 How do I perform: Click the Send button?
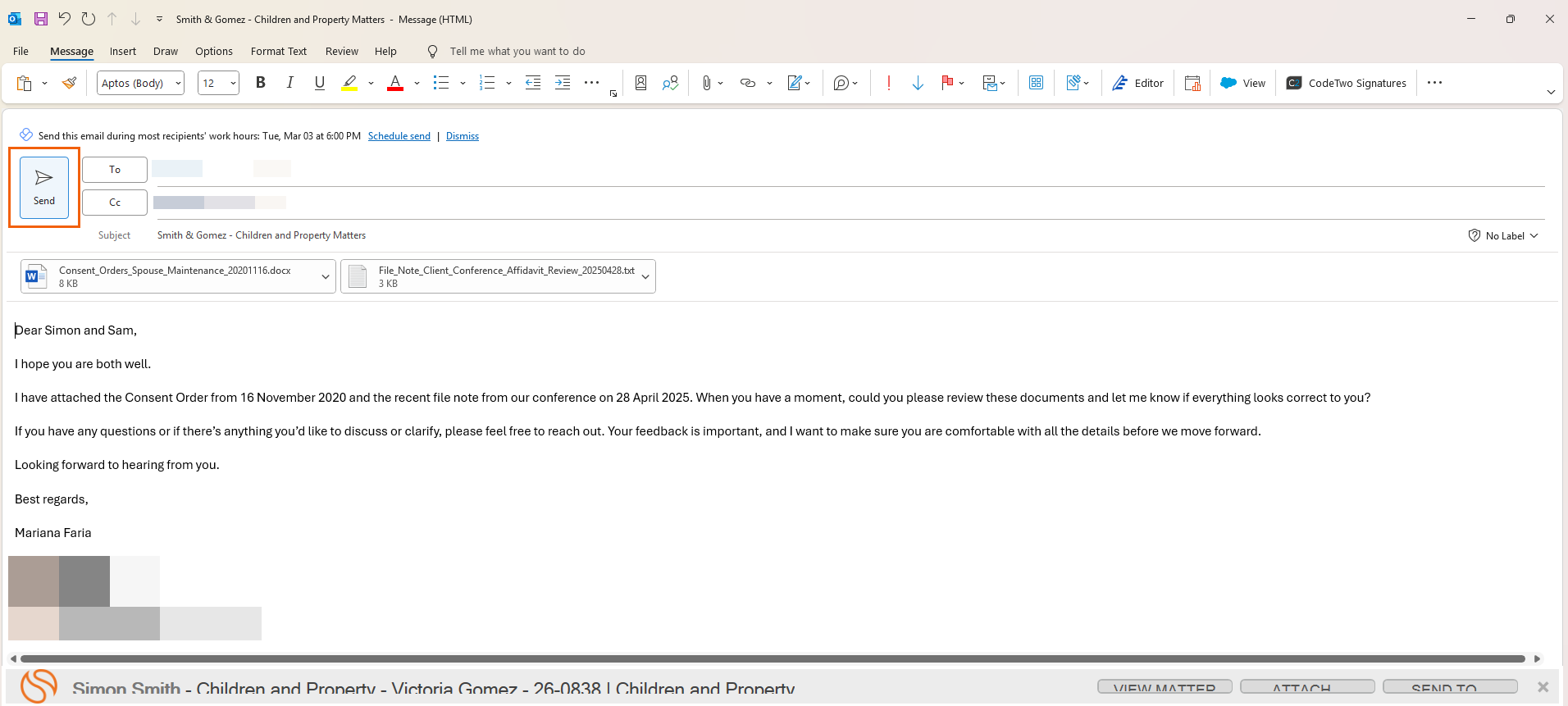(x=44, y=187)
